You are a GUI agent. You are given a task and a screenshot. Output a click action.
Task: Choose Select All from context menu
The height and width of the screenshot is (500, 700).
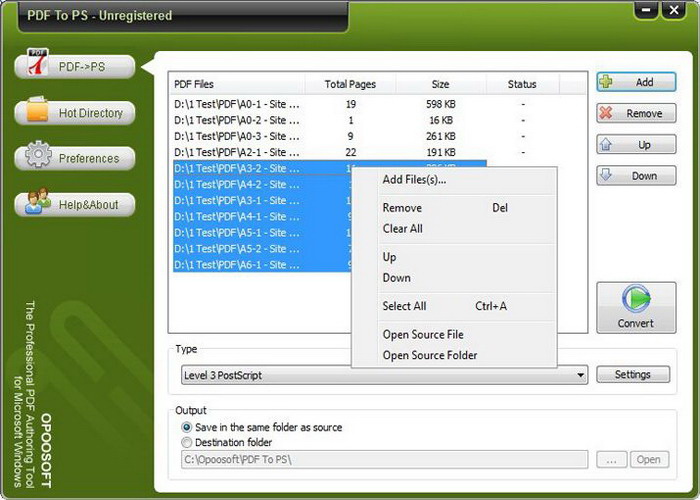point(454,306)
